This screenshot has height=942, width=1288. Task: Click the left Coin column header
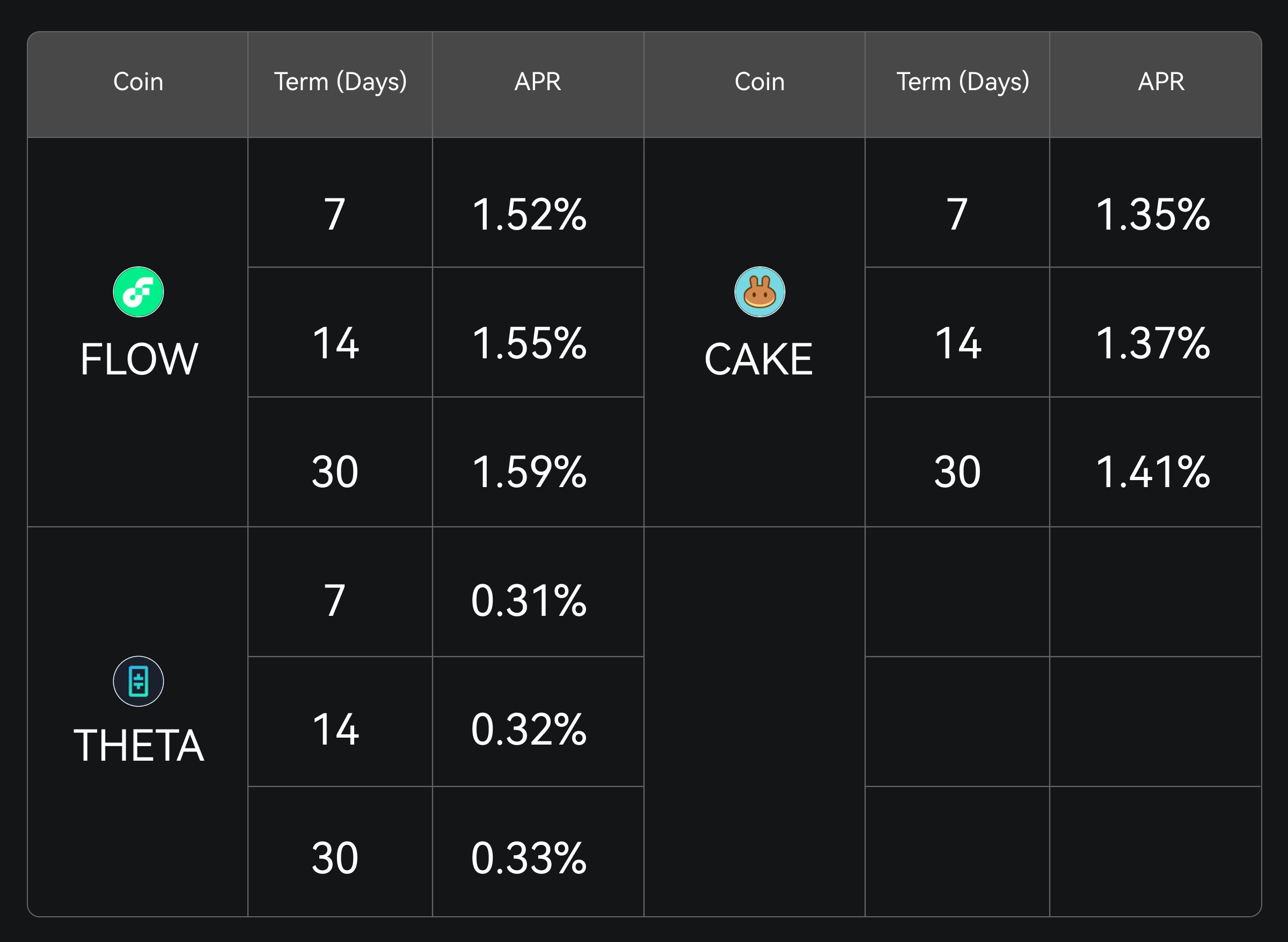point(138,82)
